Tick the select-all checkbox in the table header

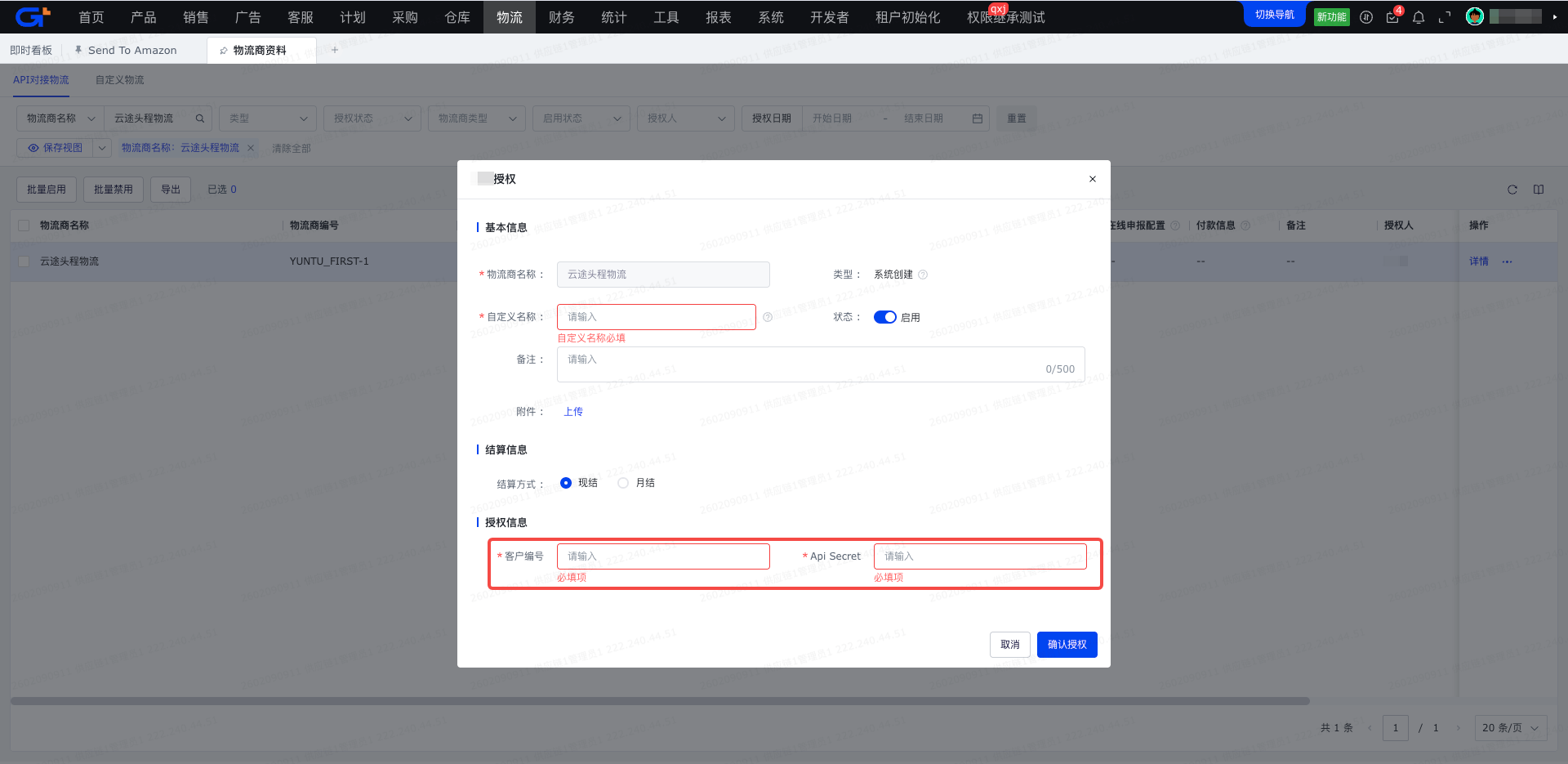coord(24,226)
